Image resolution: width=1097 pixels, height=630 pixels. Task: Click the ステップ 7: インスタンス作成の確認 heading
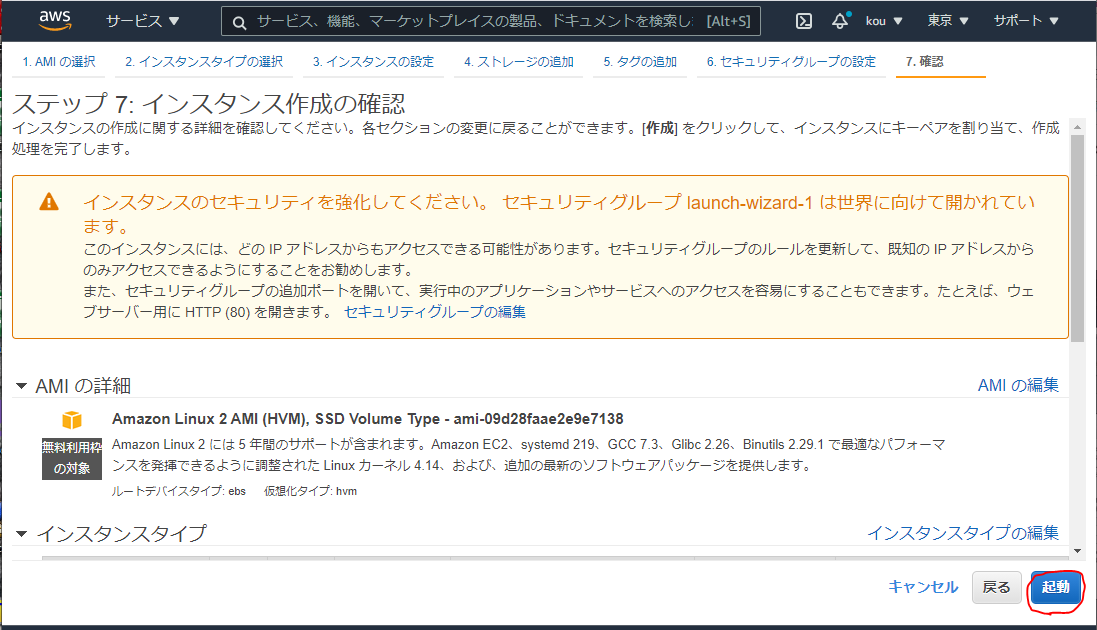click(x=208, y=104)
